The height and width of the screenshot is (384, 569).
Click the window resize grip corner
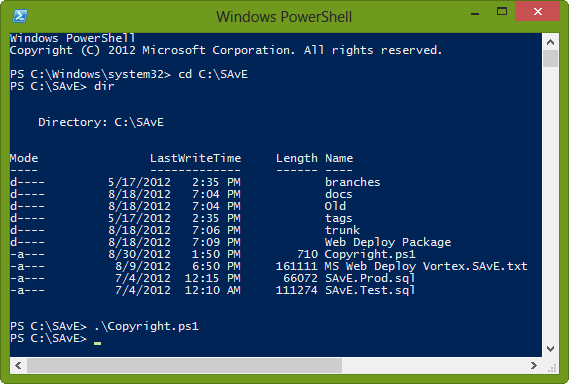click(552, 368)
